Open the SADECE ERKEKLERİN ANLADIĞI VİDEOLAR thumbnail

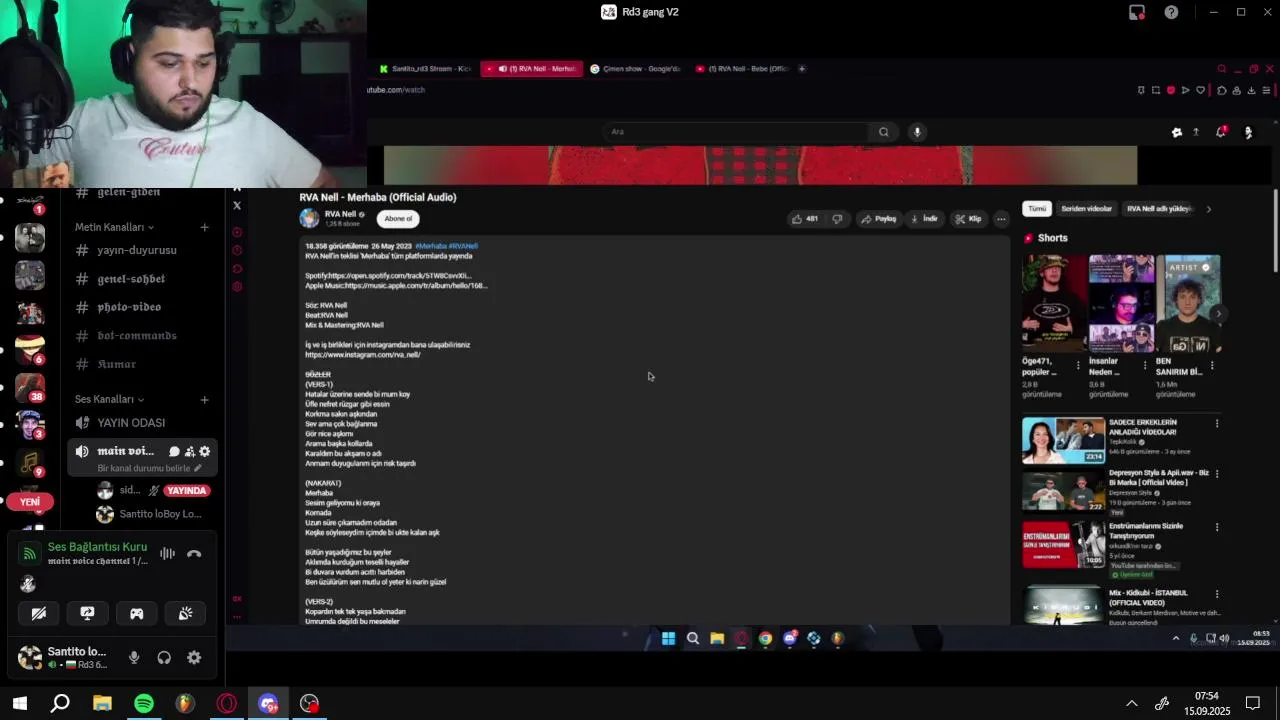[x=1063, y=441]
